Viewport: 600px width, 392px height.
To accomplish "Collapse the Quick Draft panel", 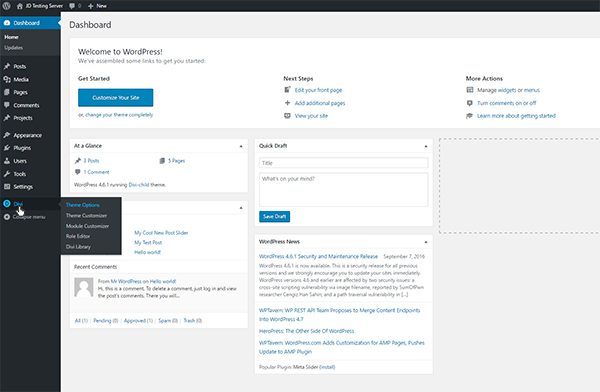I will [426, 146].
